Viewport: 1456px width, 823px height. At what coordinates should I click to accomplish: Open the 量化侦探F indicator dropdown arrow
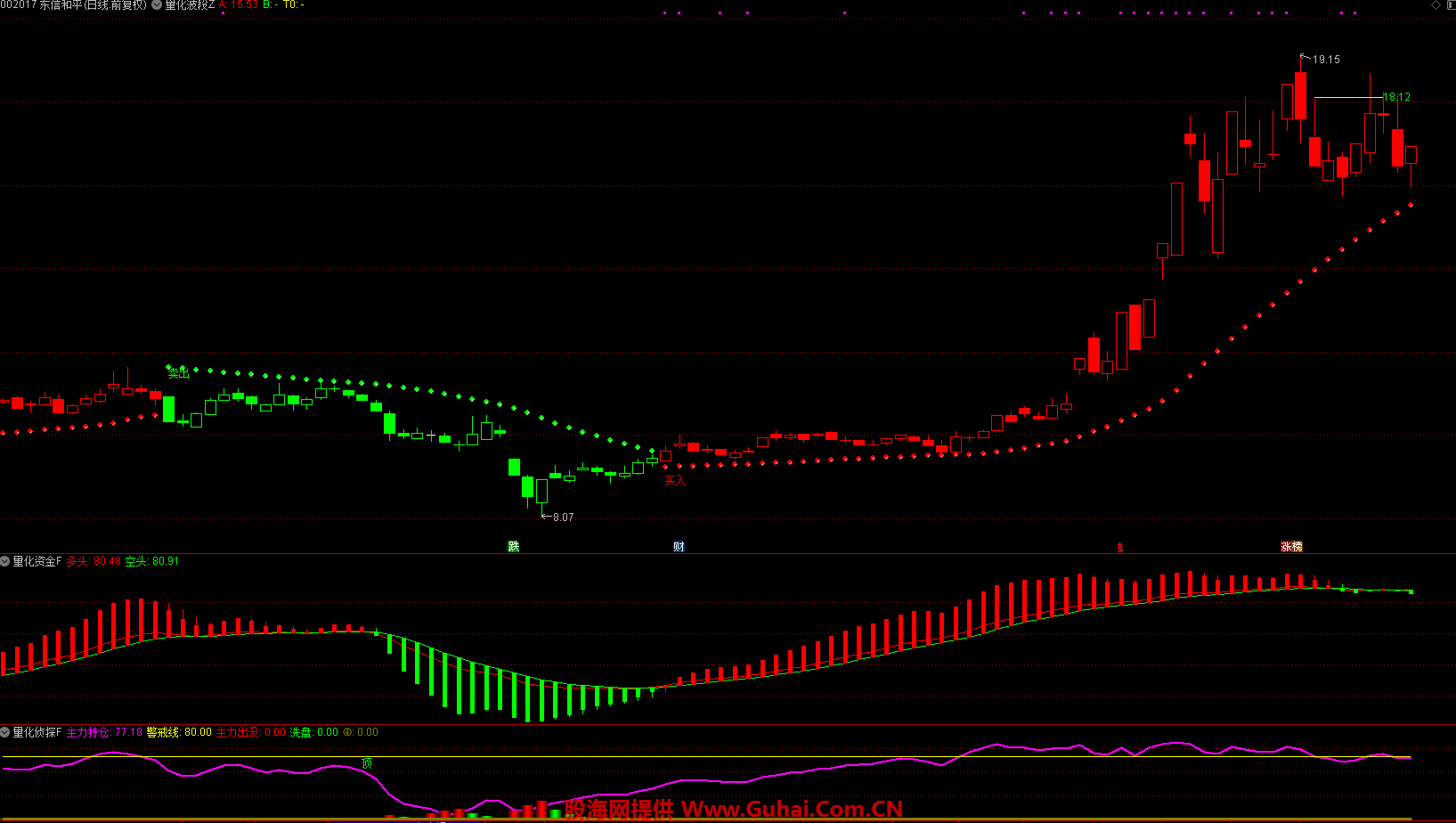[5, 732]
